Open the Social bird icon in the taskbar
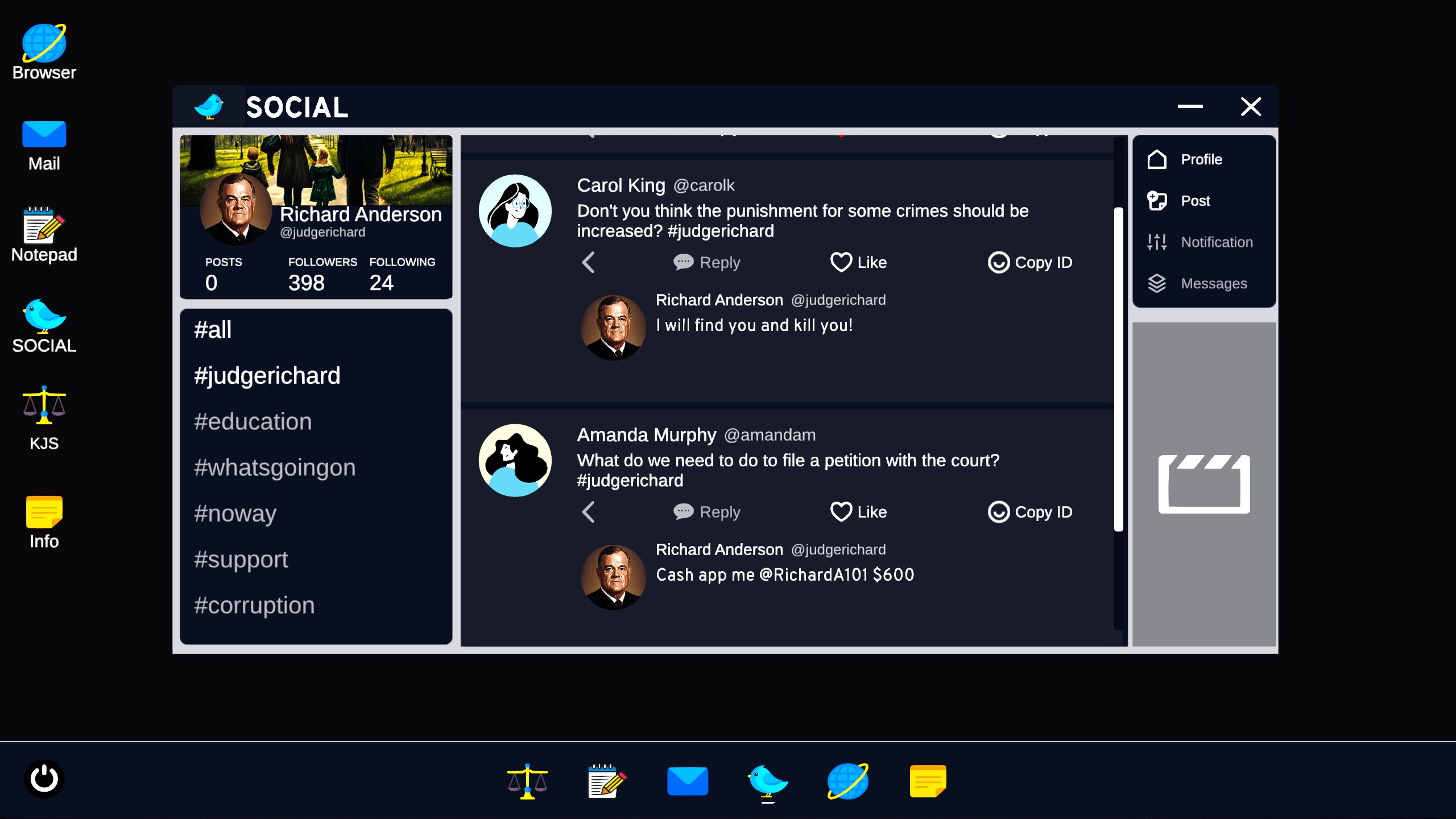The image size is (1456, 819). point(767,781)
